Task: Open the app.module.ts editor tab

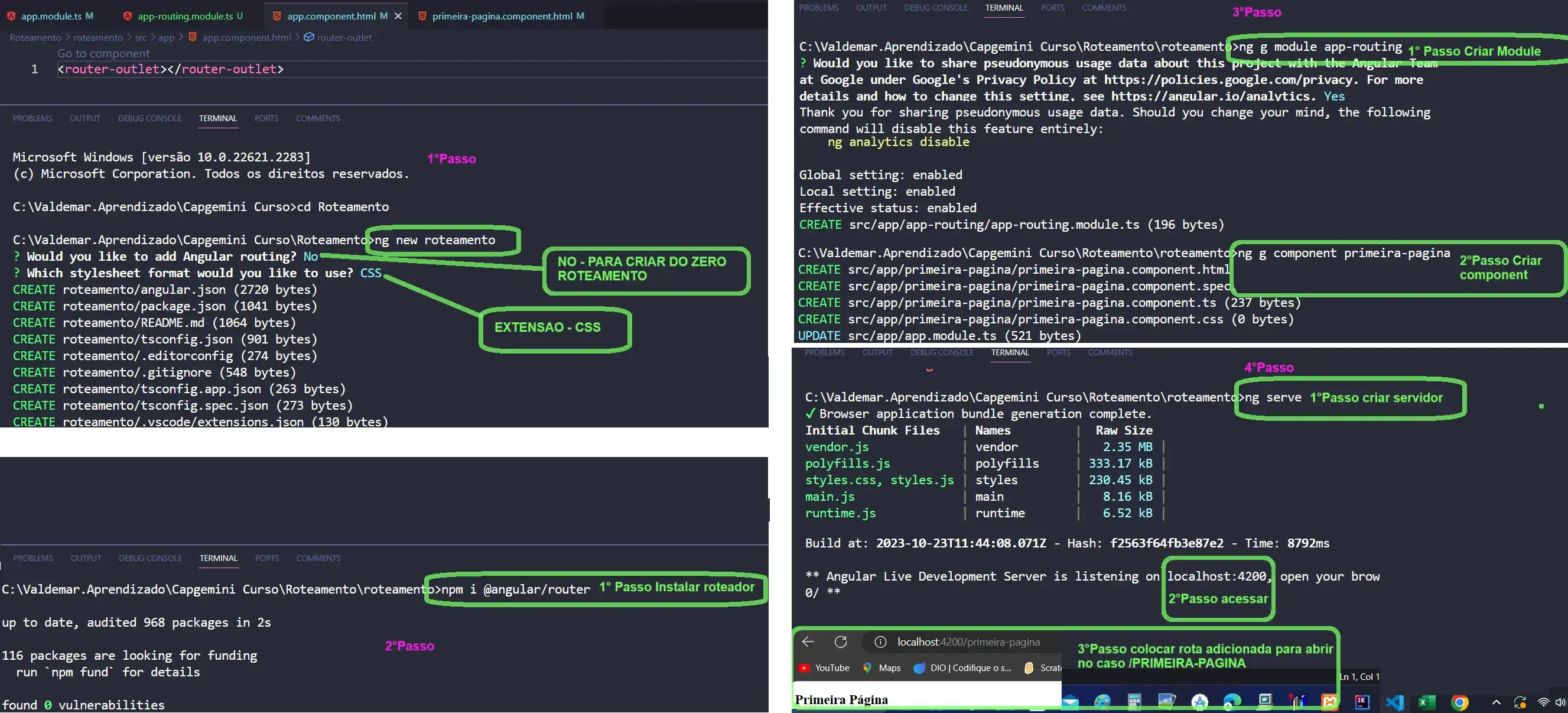Action: (x=51, y=16)
